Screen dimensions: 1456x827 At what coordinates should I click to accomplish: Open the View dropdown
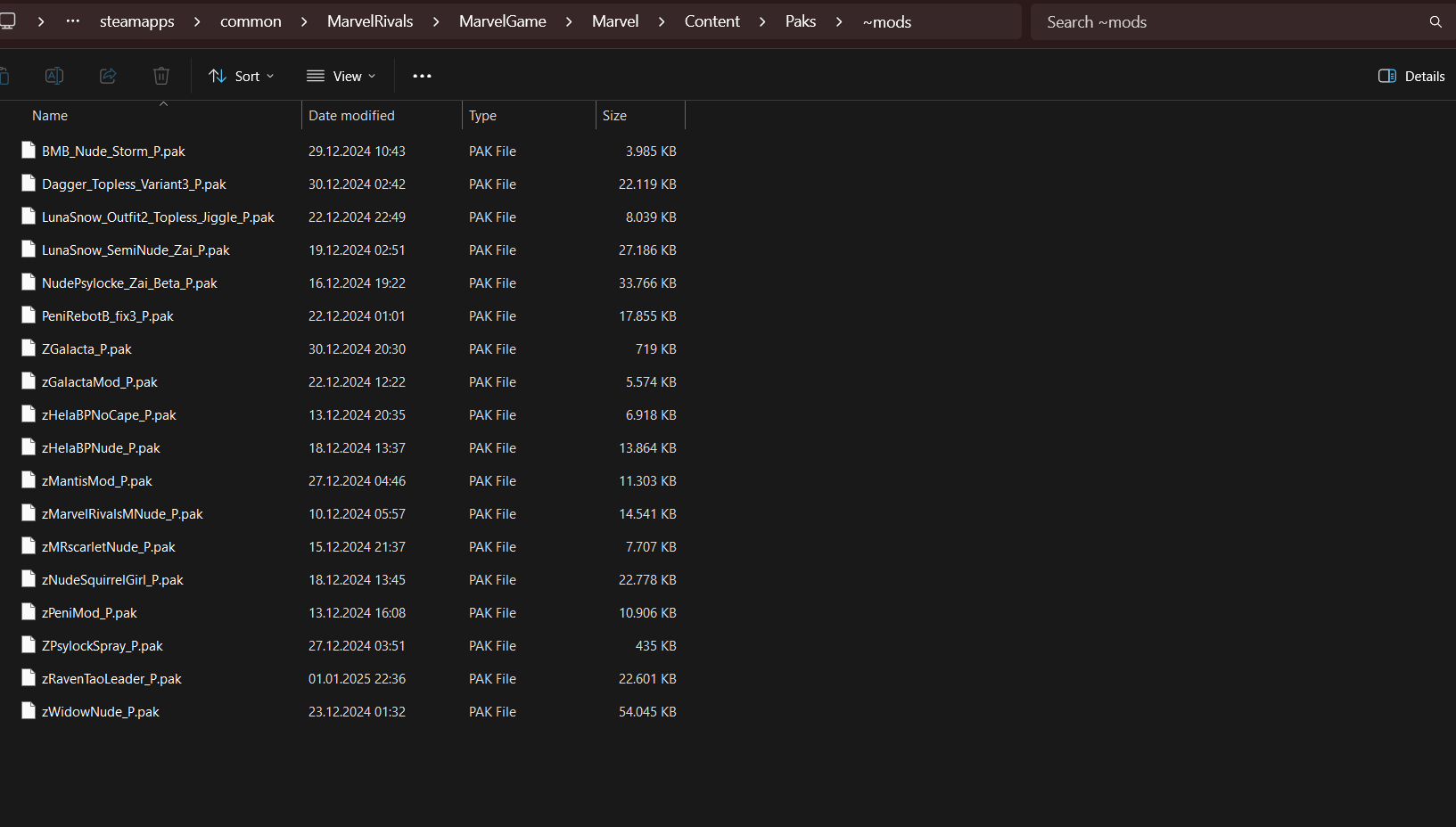coord(341,76)
